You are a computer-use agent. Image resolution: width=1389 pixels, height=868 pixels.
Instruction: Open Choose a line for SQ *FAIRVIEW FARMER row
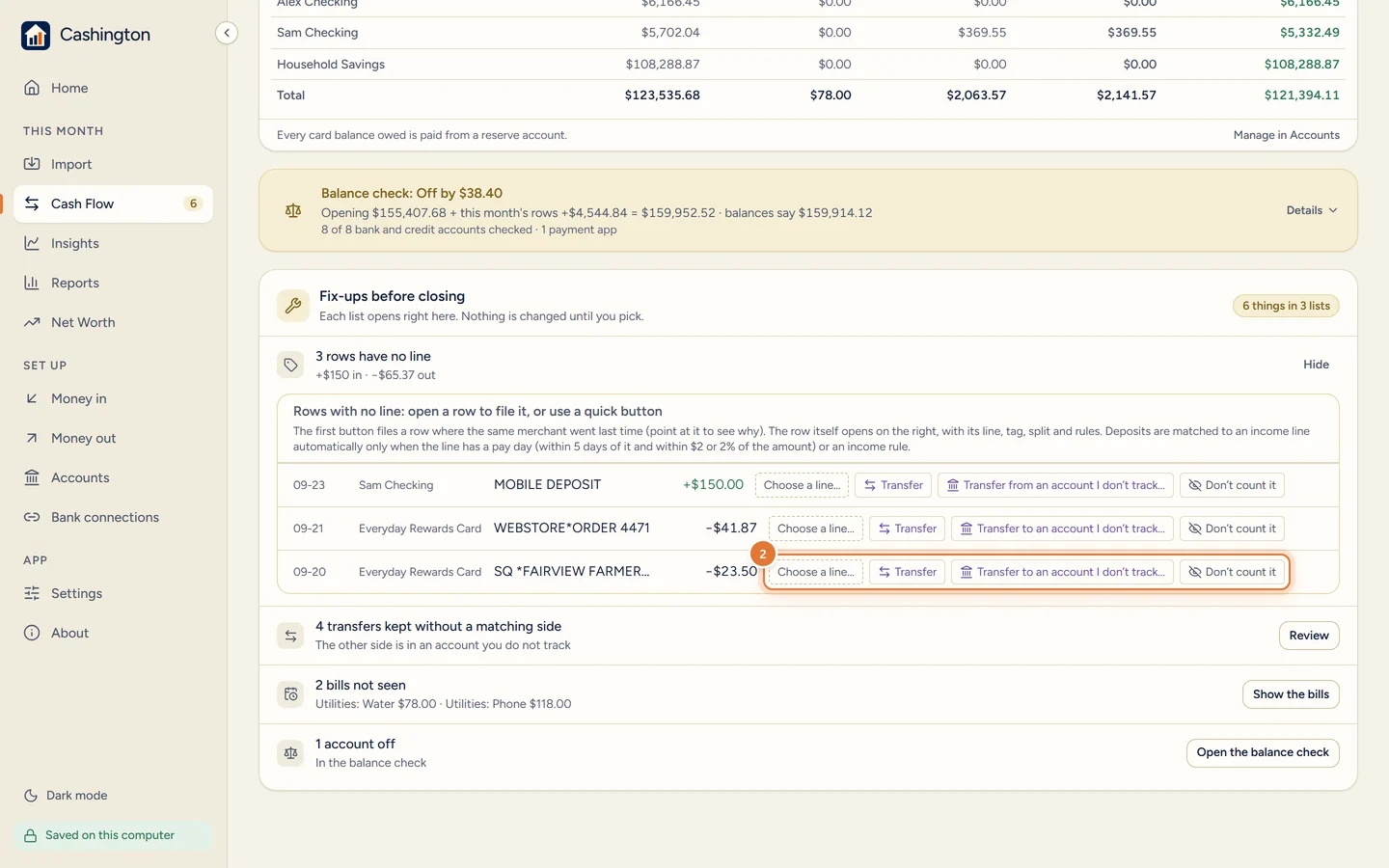pos(815,572)
